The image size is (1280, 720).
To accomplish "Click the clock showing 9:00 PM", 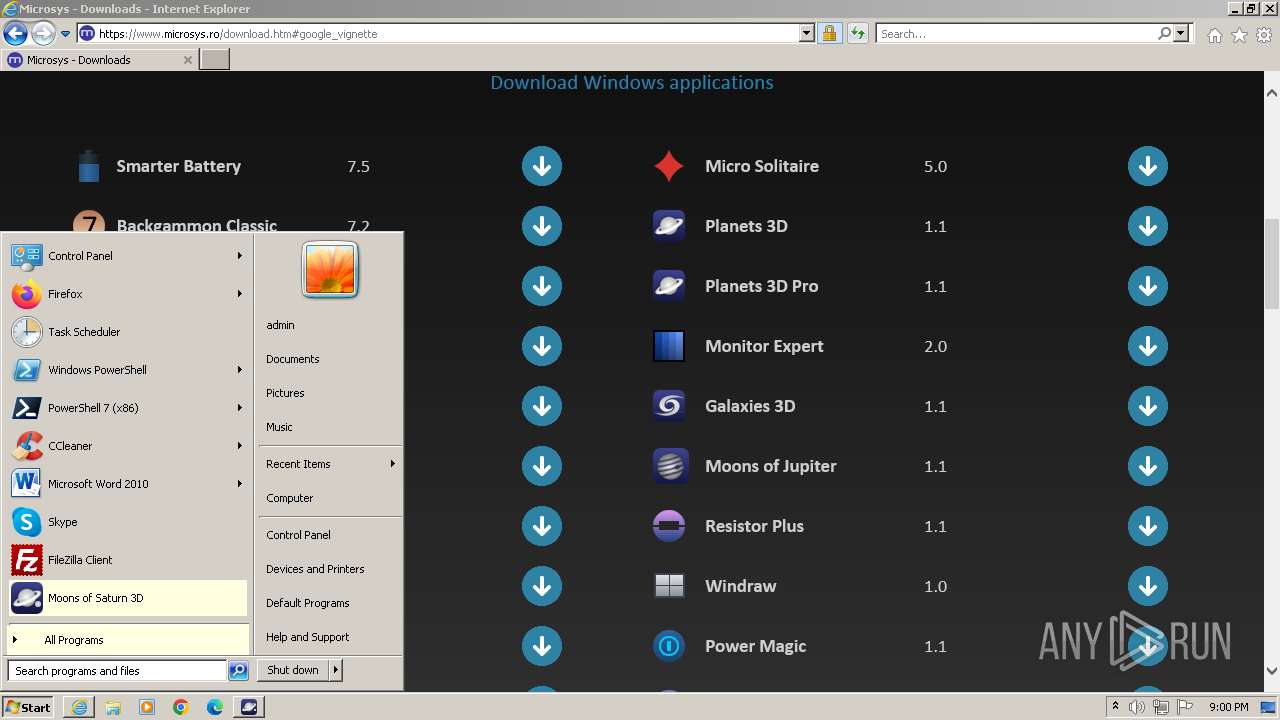I will coord(1229,707).
